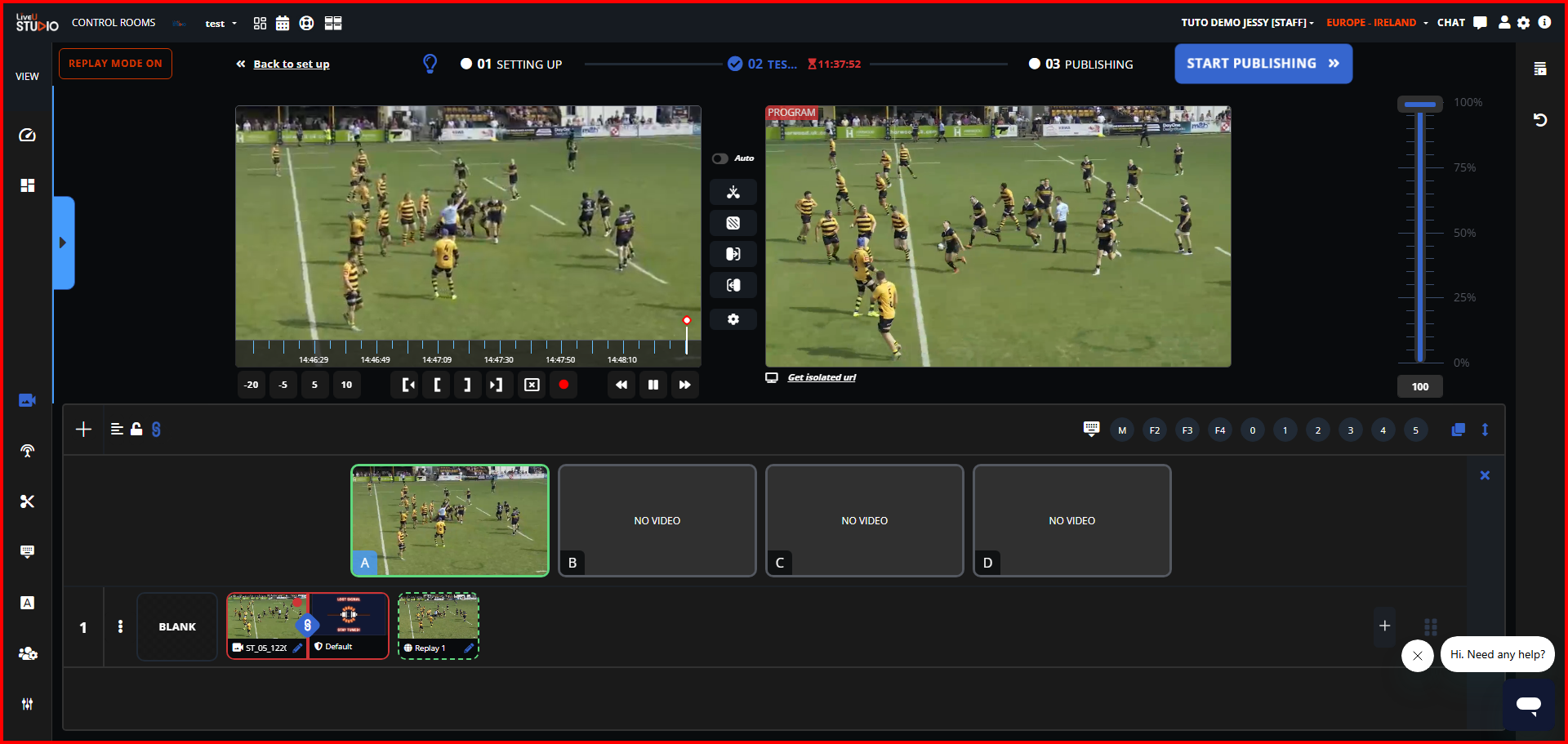Click the undo arrow in right sidebar

tap(1540, 120)
